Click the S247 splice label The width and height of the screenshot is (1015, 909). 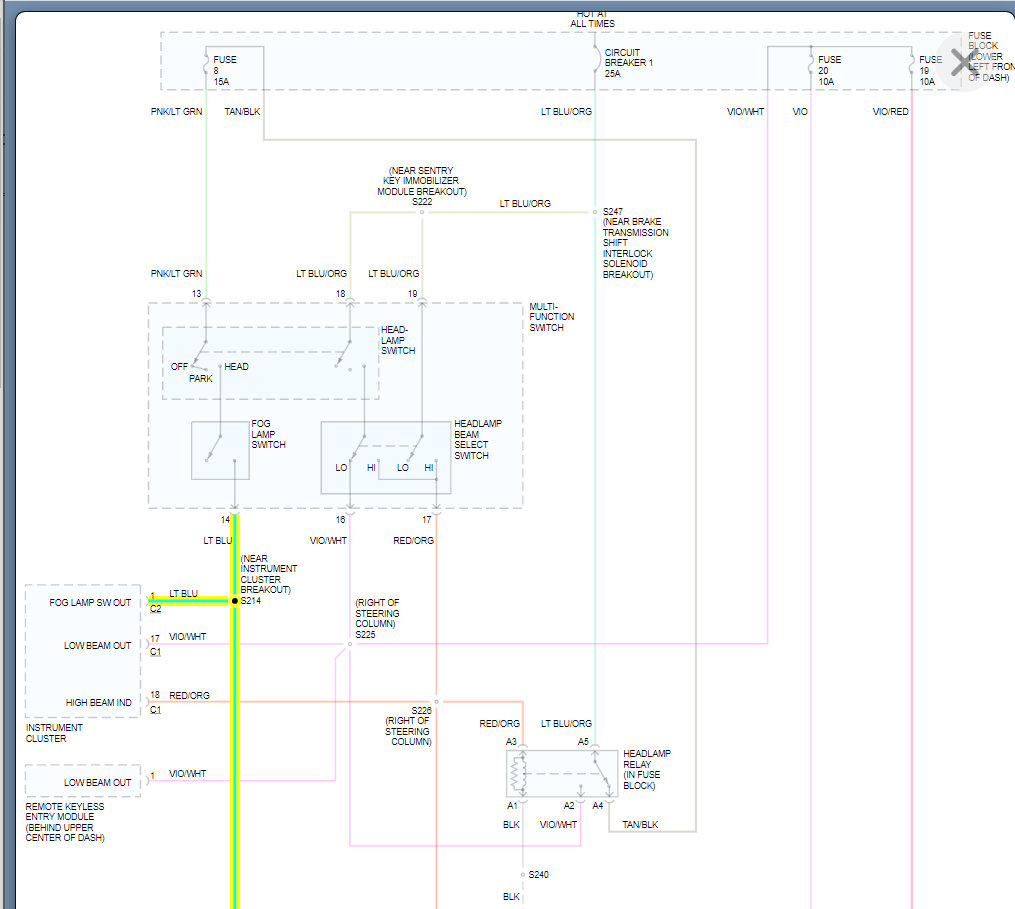tap(612, 212)
